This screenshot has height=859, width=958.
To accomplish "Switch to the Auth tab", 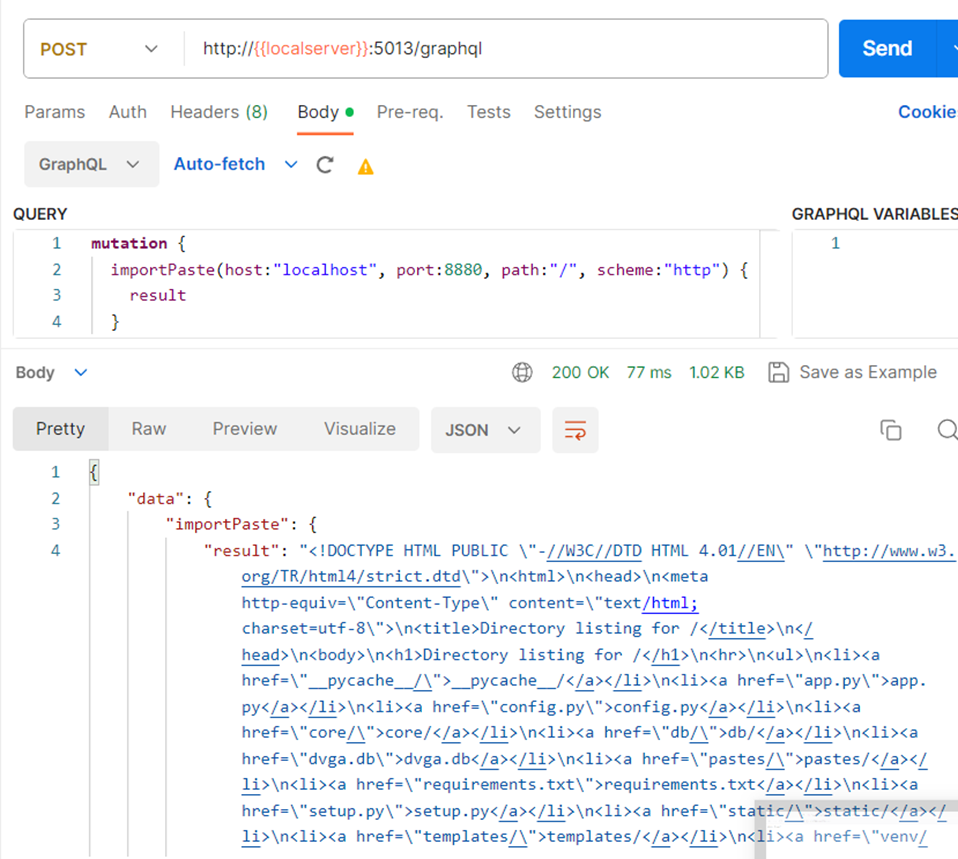I will [128, 112].
